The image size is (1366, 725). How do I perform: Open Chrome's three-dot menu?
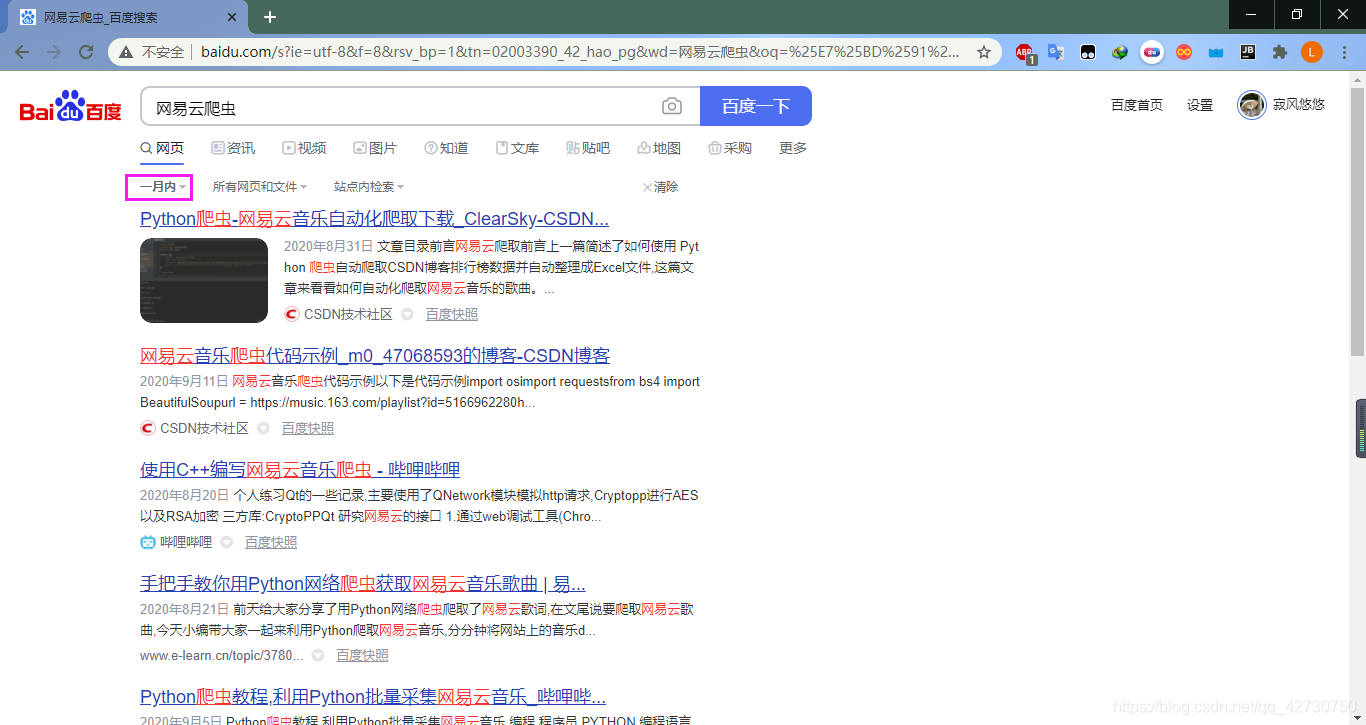tap(1344, 52)
